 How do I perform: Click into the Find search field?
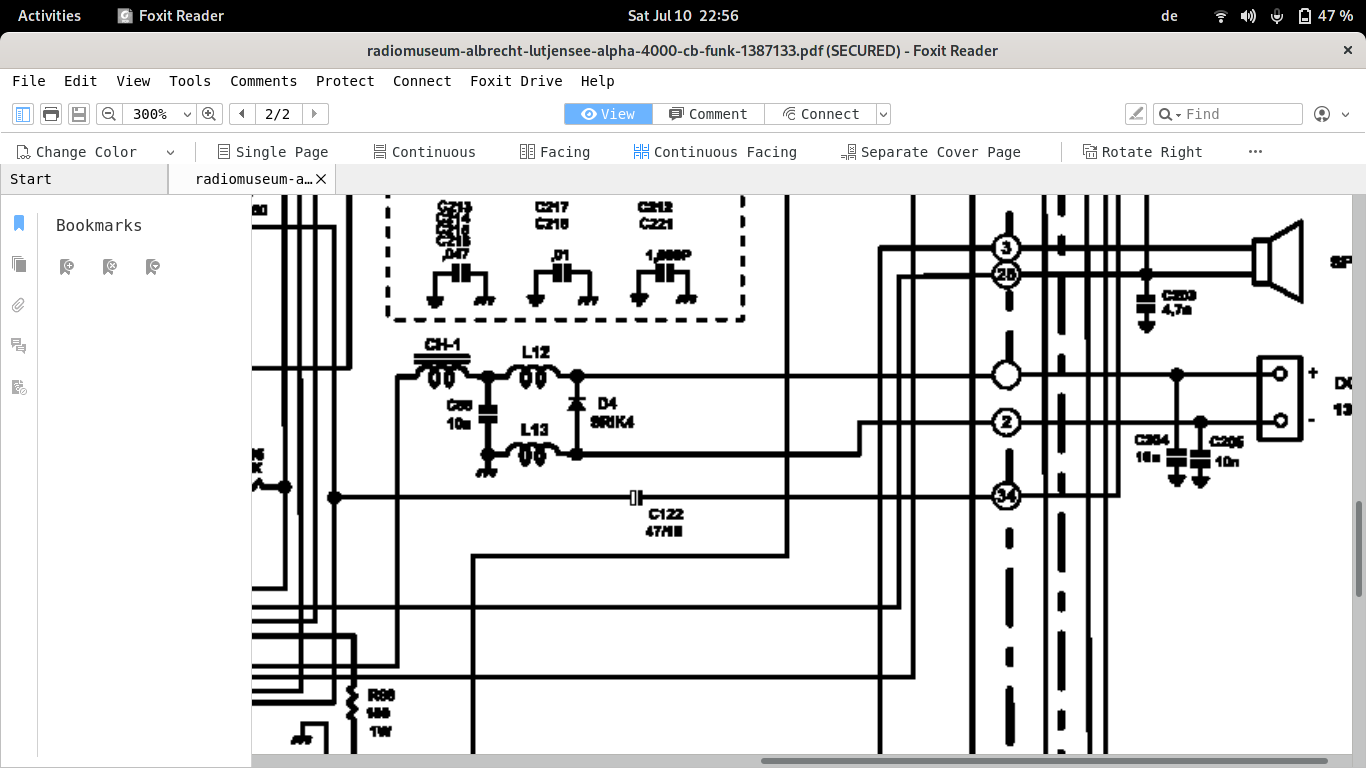(1240, 114)
